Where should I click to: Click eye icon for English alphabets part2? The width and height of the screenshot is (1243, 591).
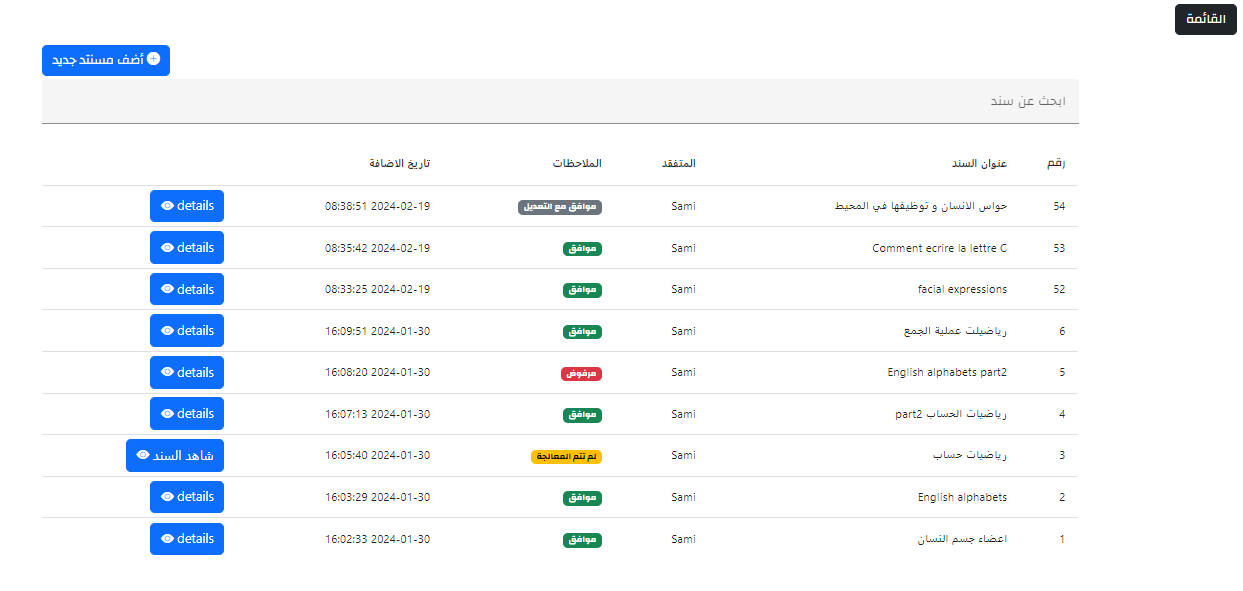(167, 373)
